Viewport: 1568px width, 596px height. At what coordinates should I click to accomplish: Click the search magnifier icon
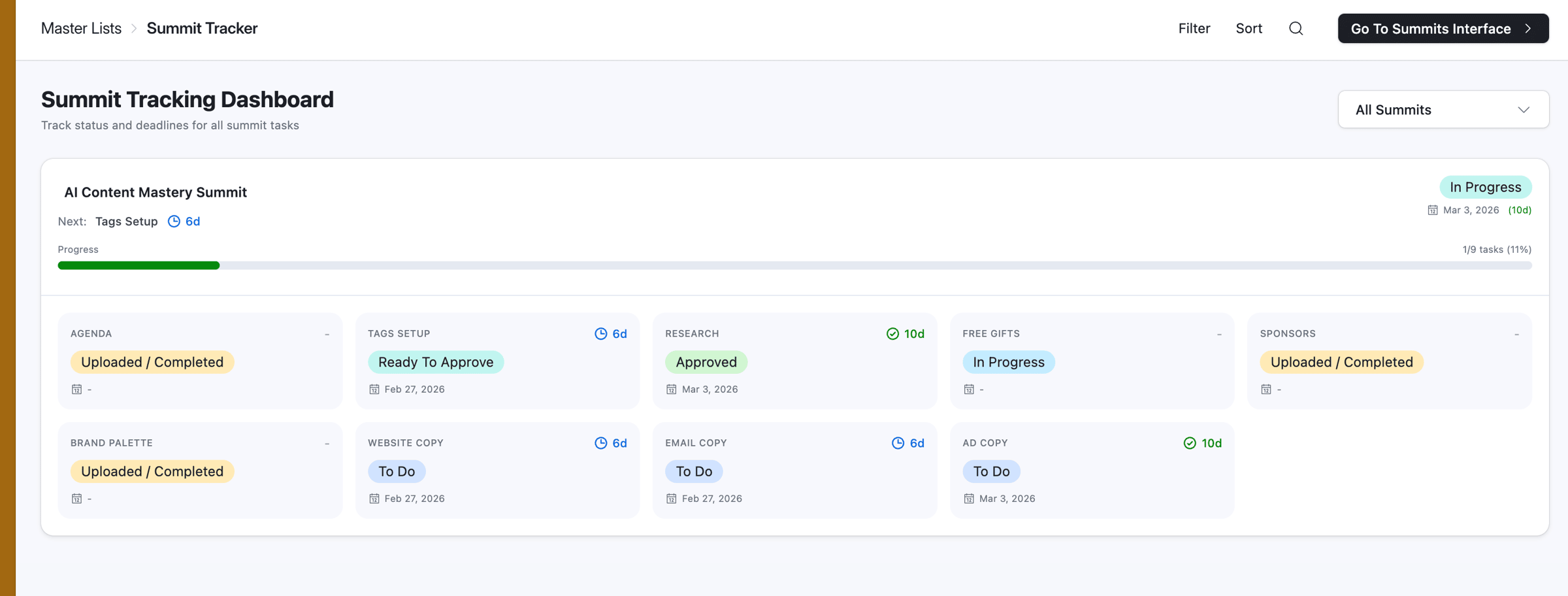(1296, 29)
